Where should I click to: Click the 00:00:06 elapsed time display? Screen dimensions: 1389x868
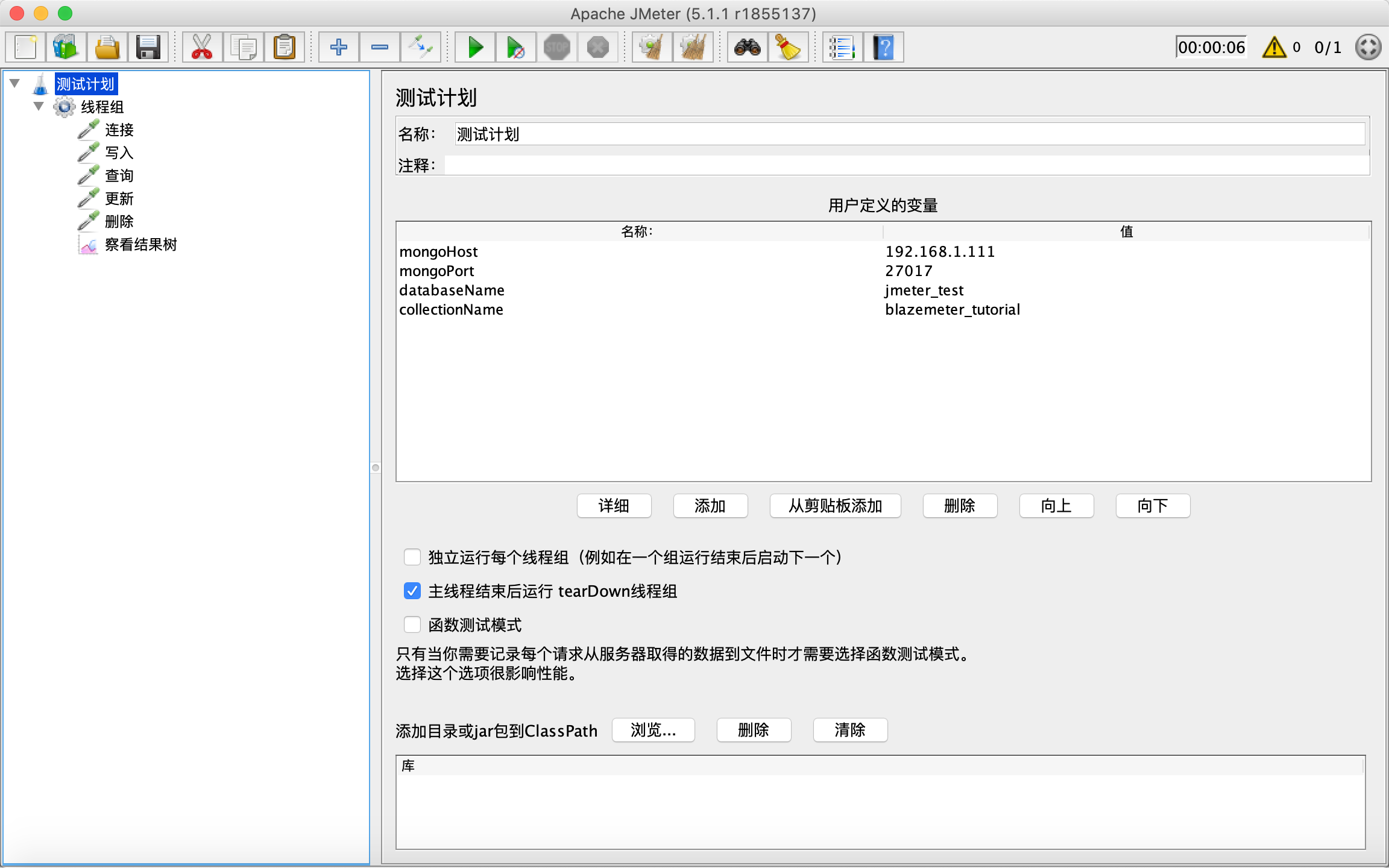(1211, 47)
